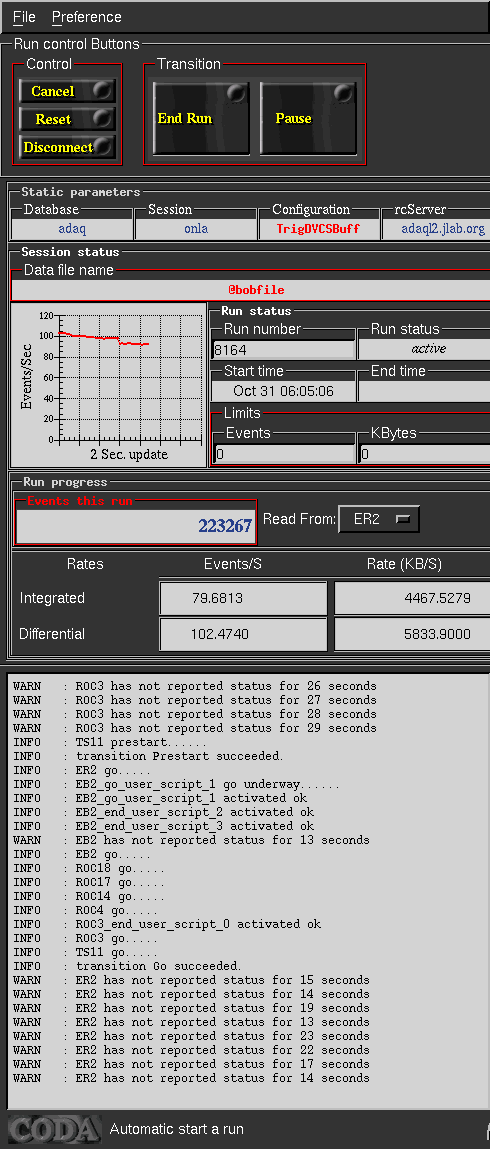490x1149 pixels.
Task: Click the indicator light on Pause button
Action: pos(343,93)
